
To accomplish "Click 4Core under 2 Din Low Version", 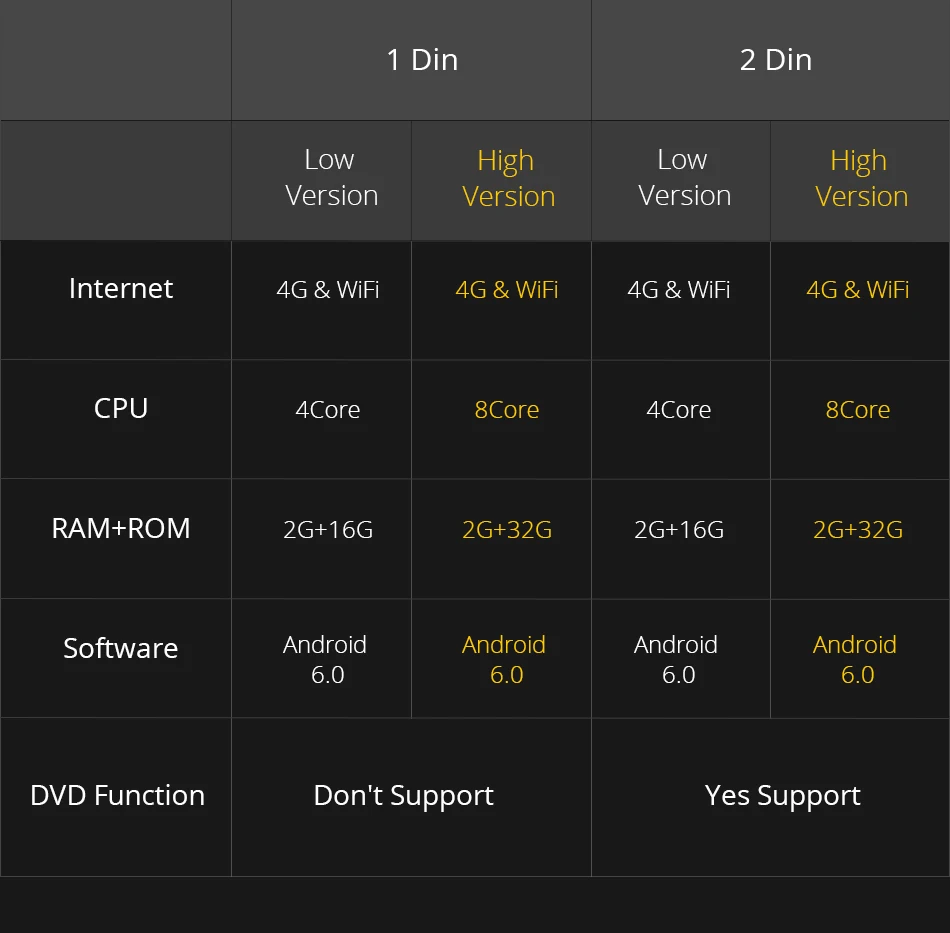I will (x=679, y=410).
